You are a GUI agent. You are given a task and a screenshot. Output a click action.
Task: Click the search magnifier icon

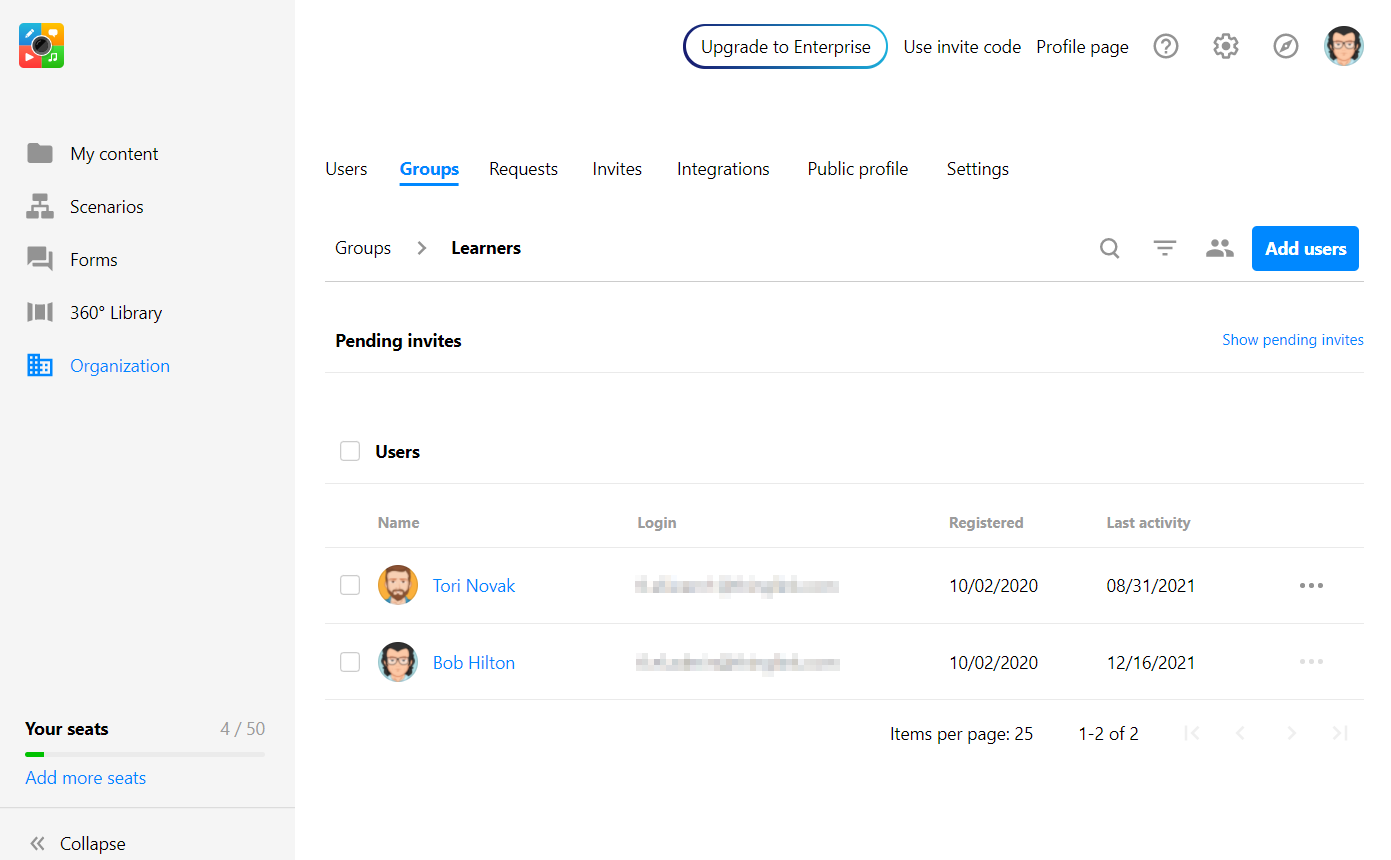click(x=1110, y=248)
